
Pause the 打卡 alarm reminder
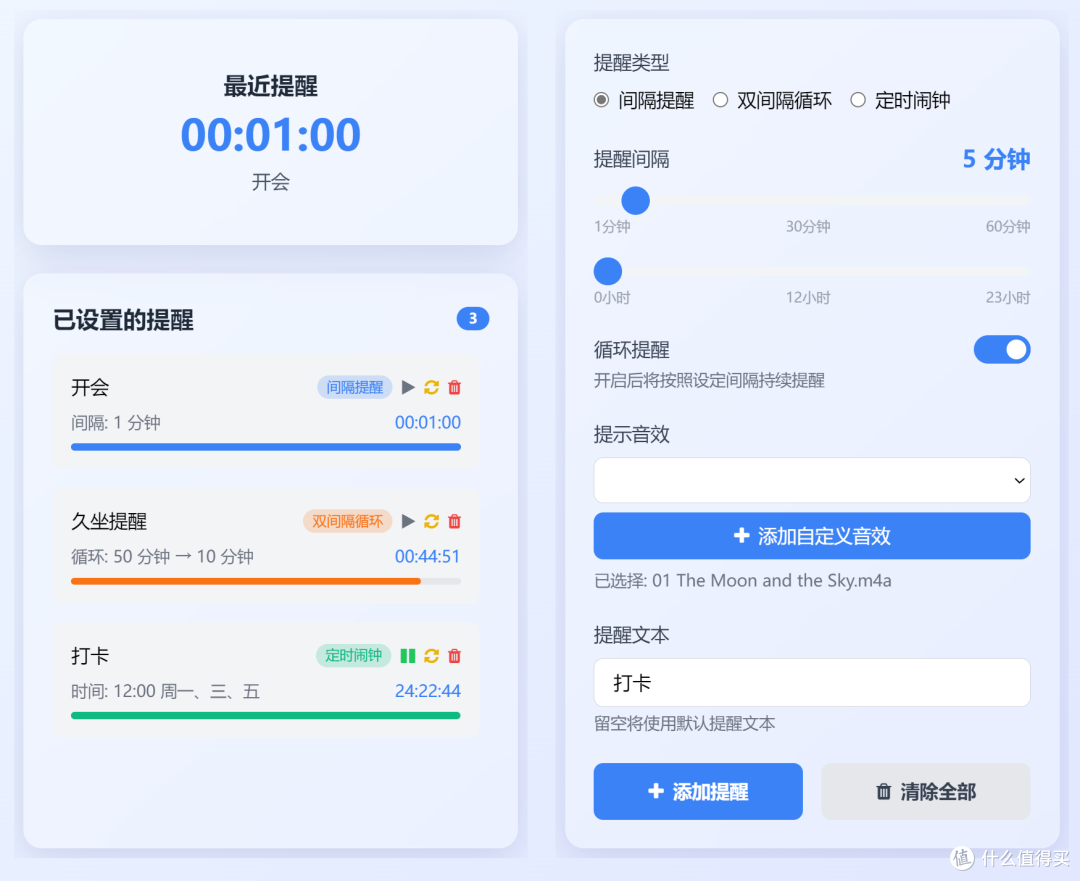[408, 655]
